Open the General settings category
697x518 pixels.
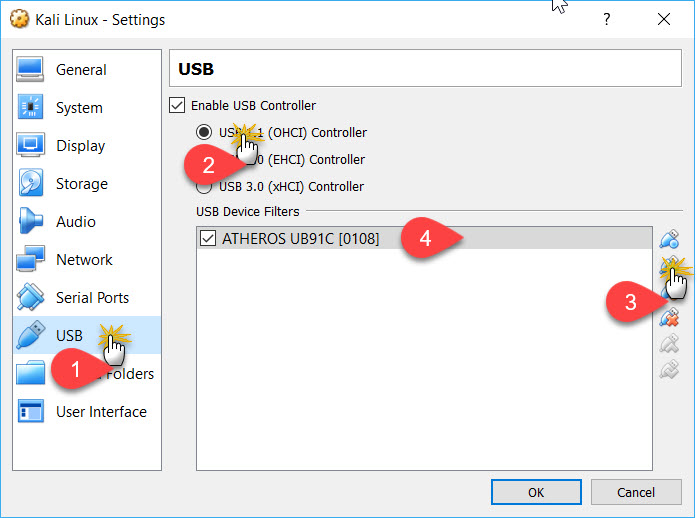pyautogui.click(x=81, y=70)
